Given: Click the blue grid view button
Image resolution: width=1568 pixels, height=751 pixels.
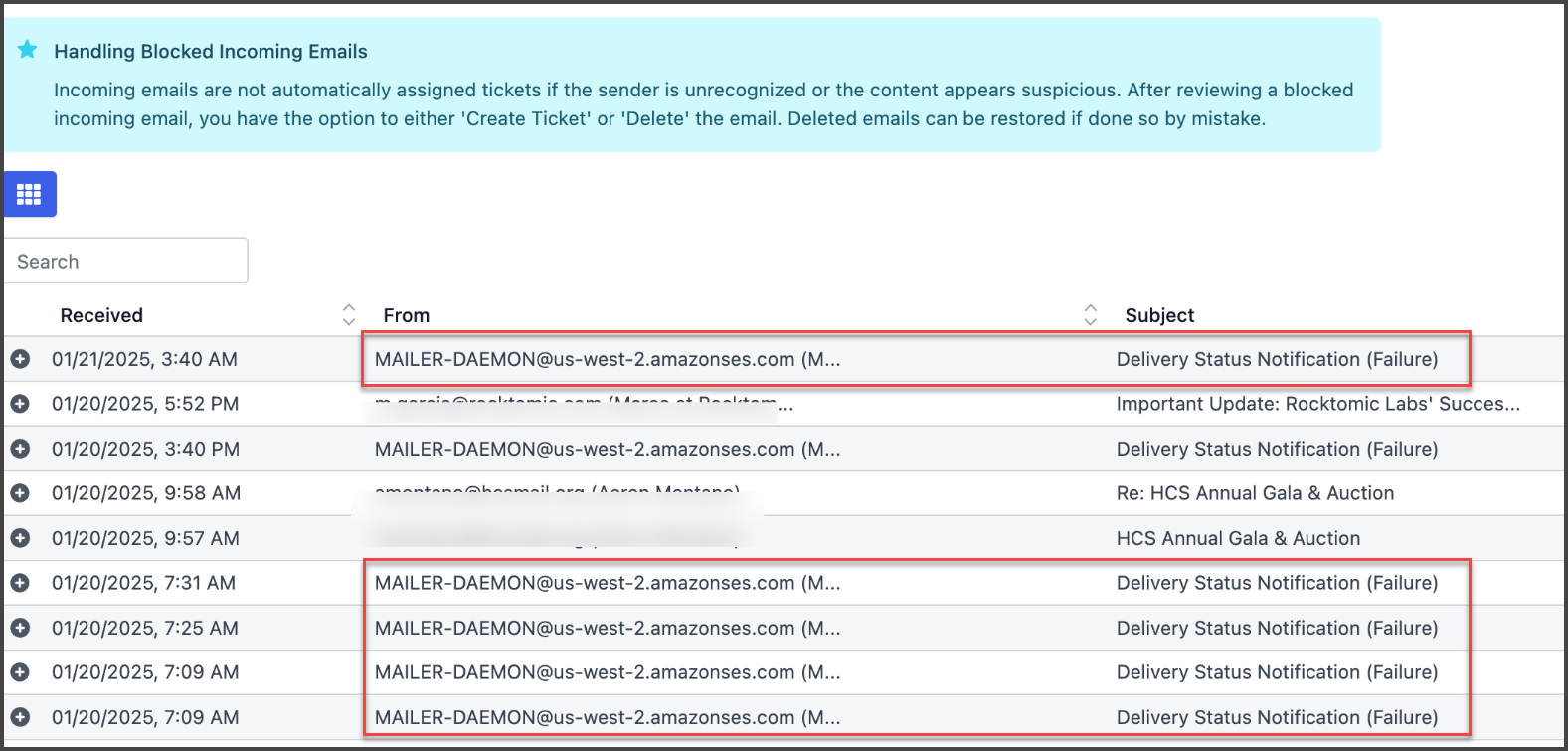Looking at the screenshot, I should tap(30, 194).
